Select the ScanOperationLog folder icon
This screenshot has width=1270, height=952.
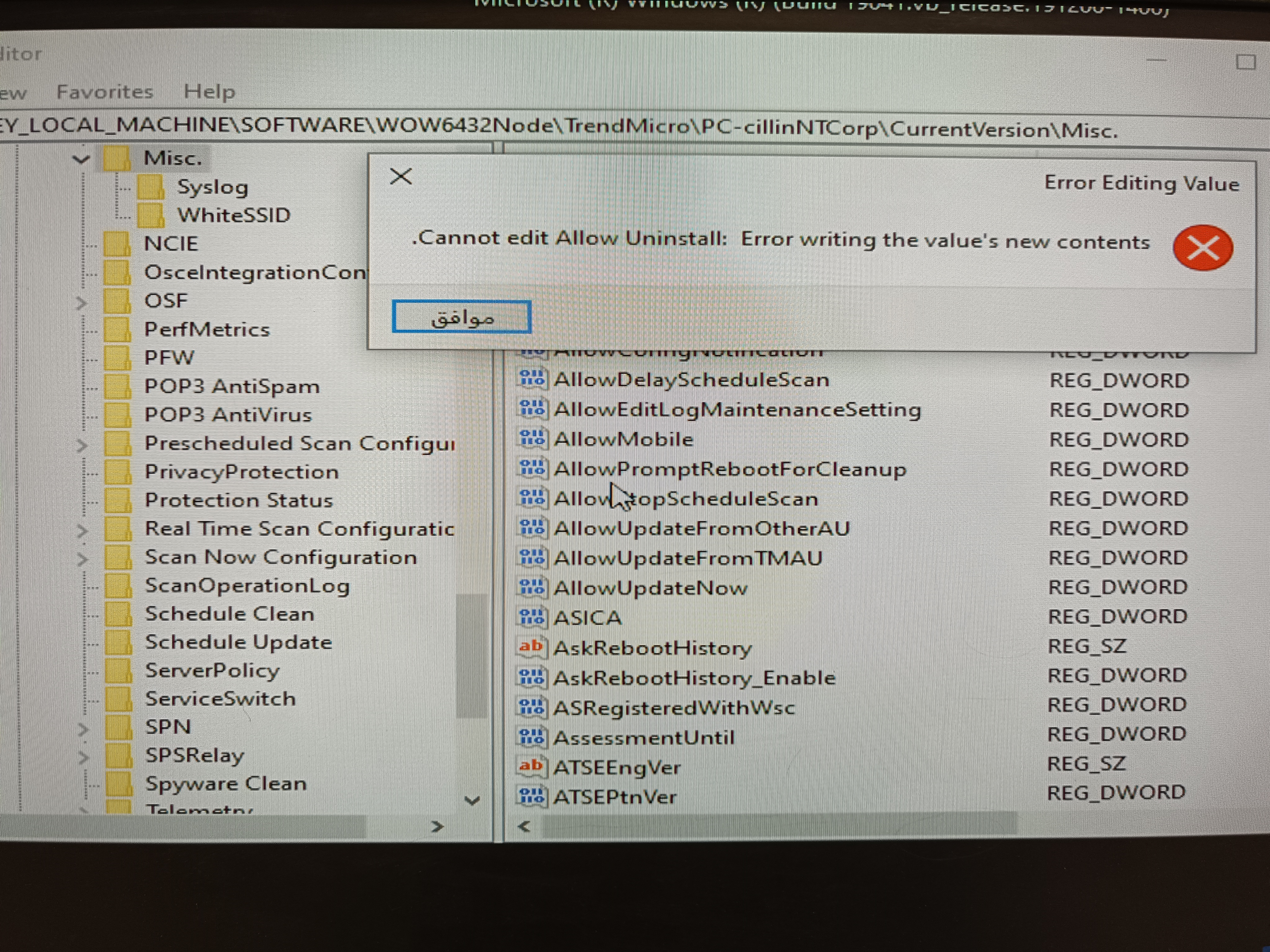(119, 586)
